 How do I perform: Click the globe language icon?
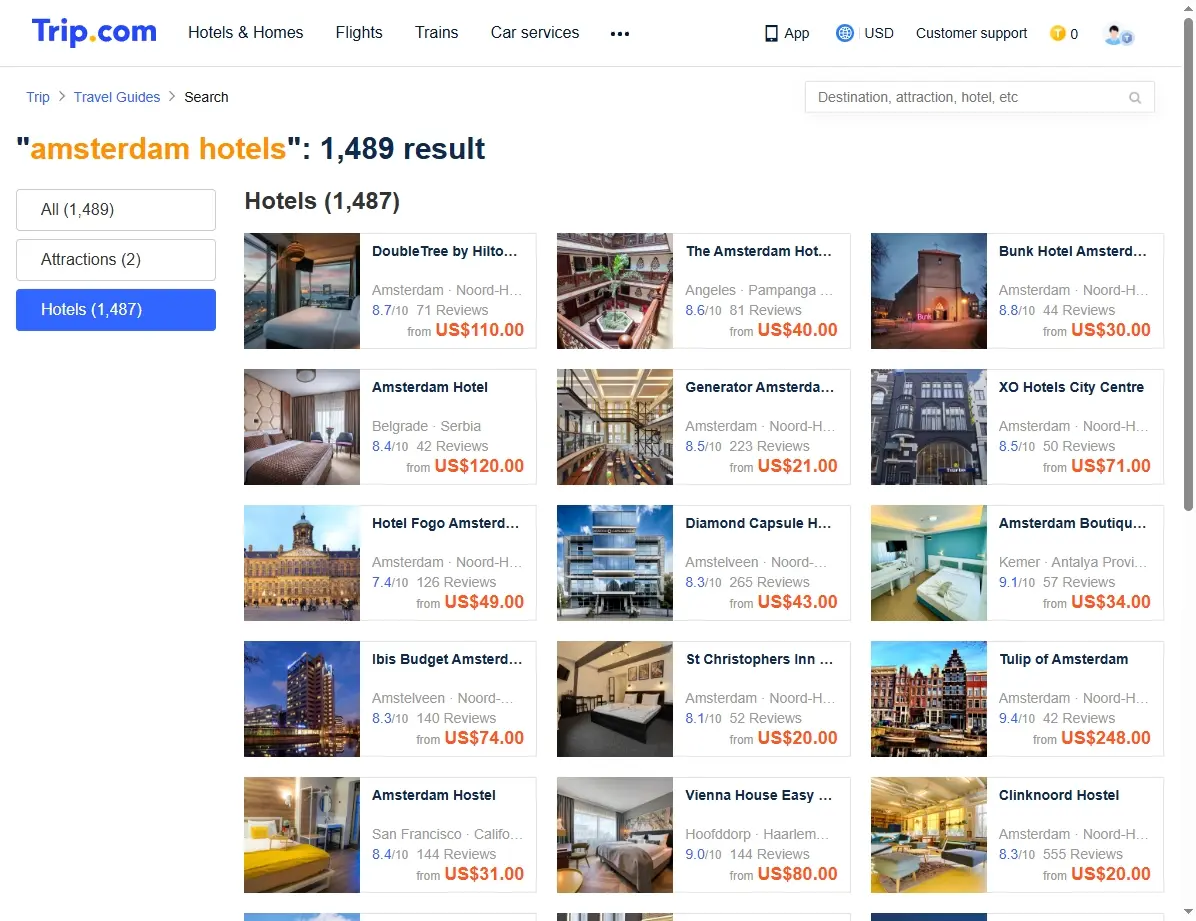coord(844,33)
